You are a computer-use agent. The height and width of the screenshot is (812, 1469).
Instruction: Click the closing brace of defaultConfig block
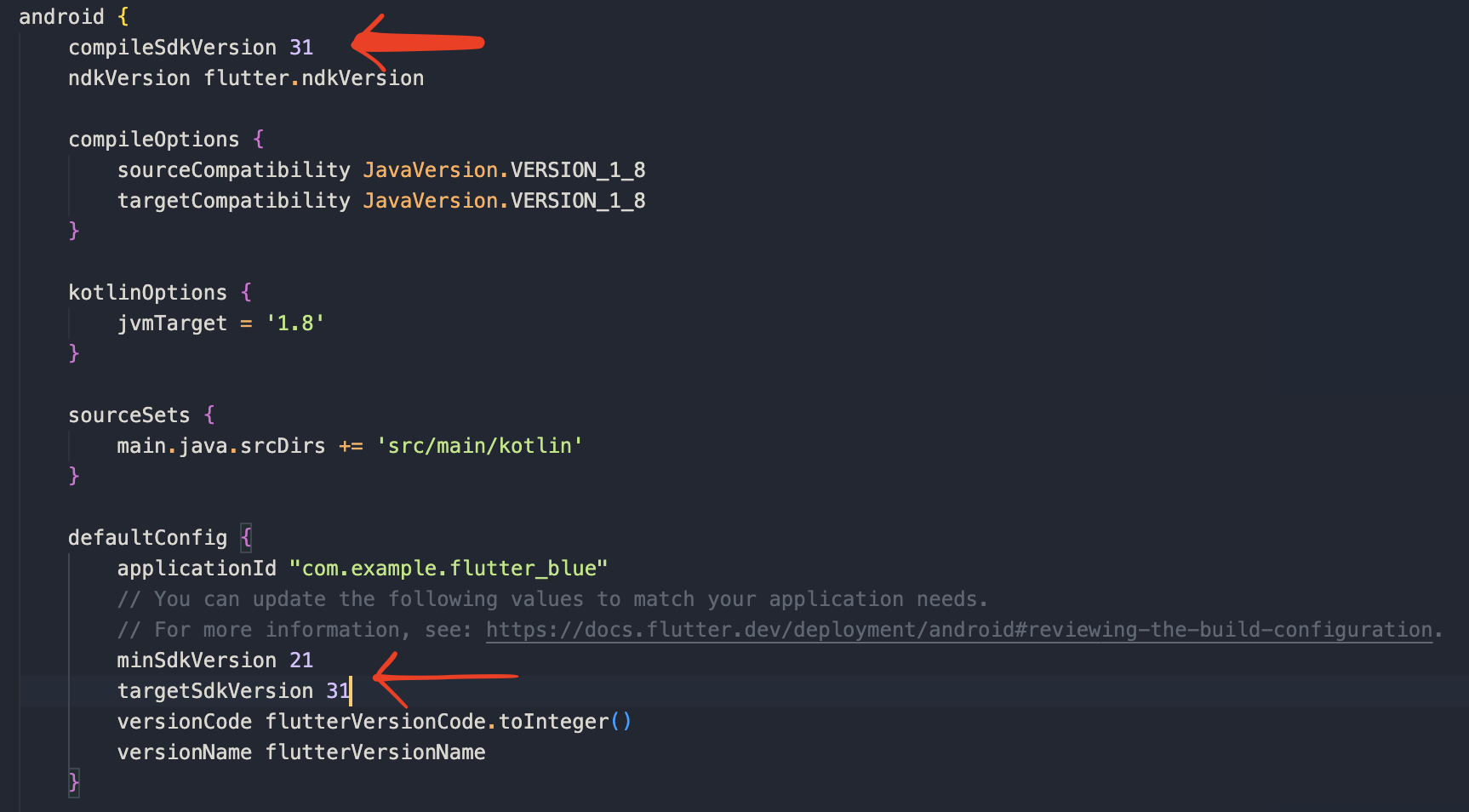coord(74,782)
